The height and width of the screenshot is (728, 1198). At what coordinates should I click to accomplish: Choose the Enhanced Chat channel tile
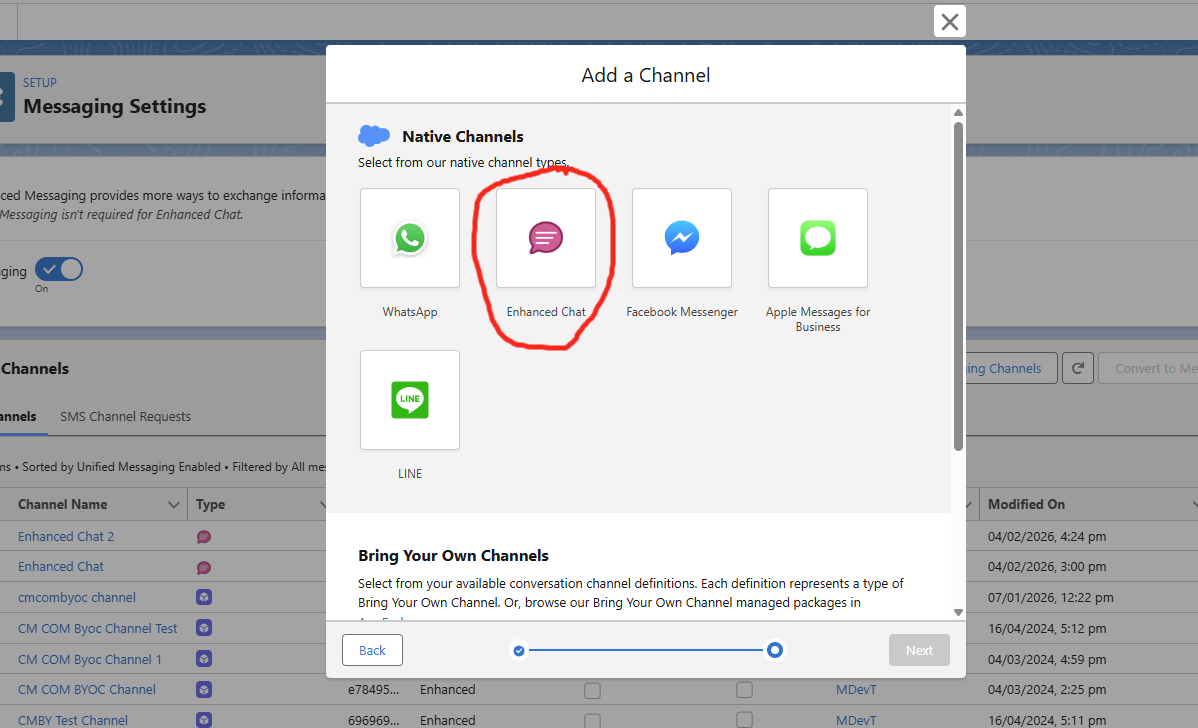coord(546,238)
